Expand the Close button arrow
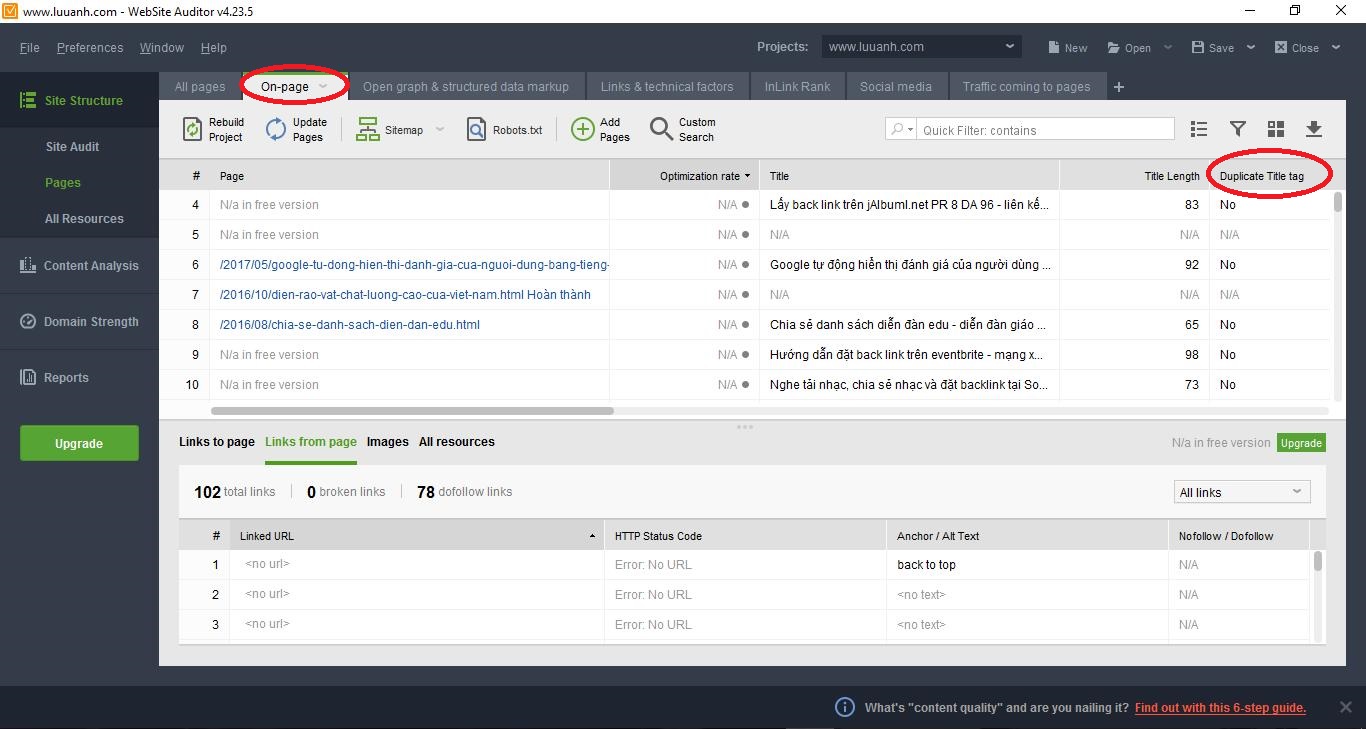This screenshot has height=729, width=1366. click(1336, 48)
